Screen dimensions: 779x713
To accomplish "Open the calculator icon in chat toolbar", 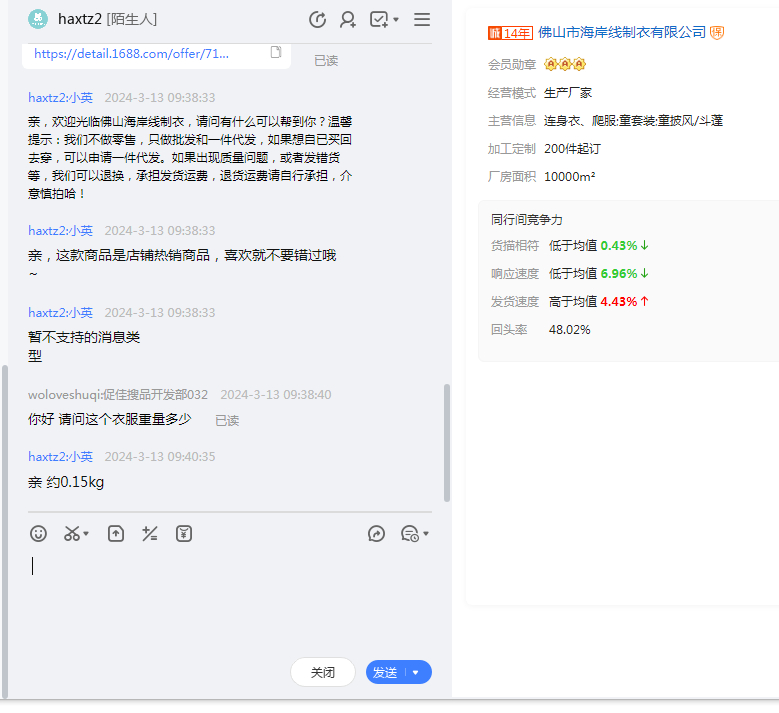I will point(150,534).
